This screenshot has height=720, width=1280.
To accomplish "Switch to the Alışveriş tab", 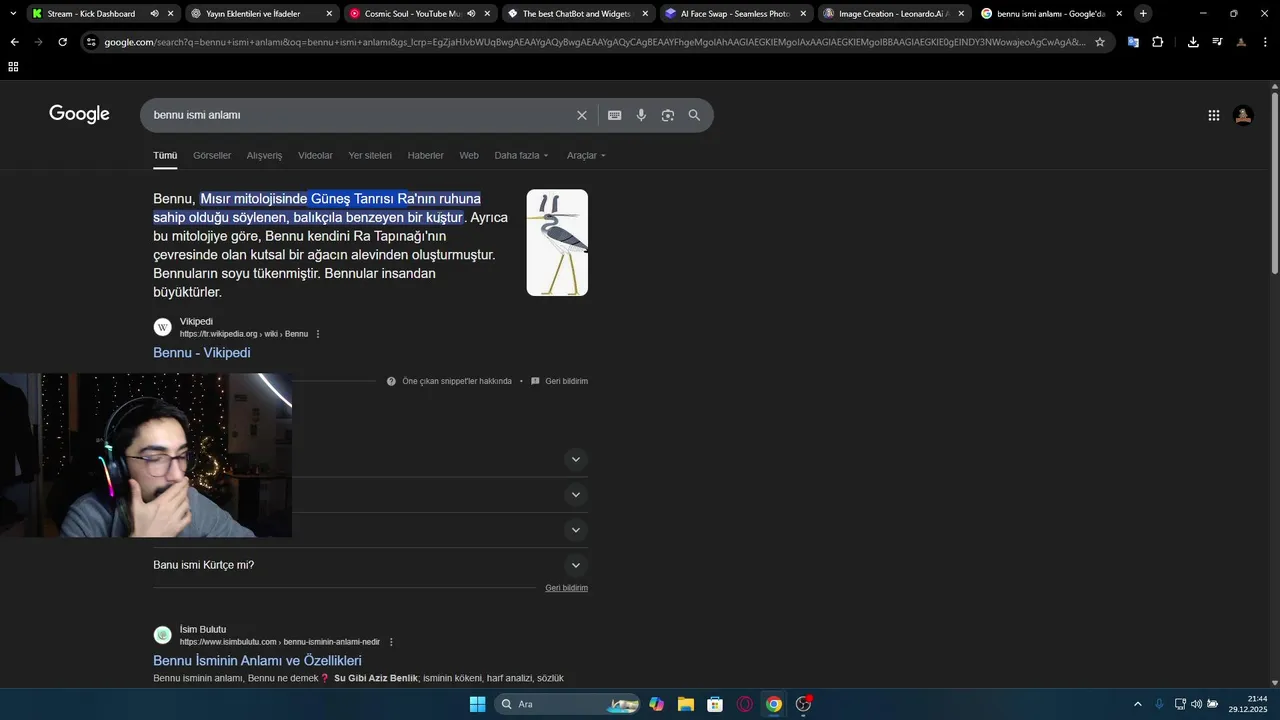I will coord(264,155).
